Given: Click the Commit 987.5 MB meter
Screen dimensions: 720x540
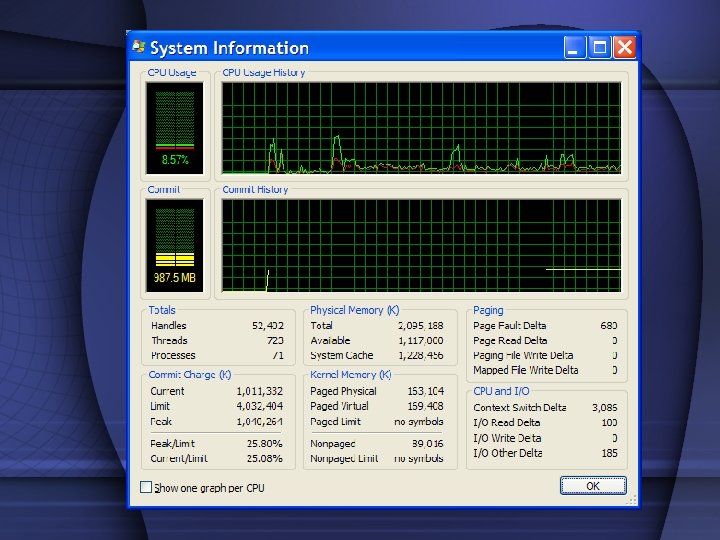Looking at the screenshot, I should [x=175, y=246].
